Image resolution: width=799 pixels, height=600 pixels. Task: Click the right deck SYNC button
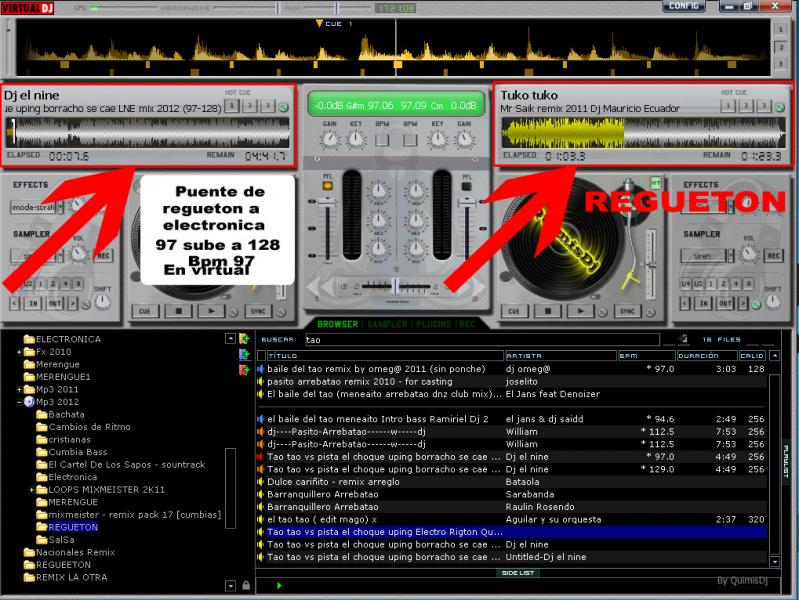point(627,311)
